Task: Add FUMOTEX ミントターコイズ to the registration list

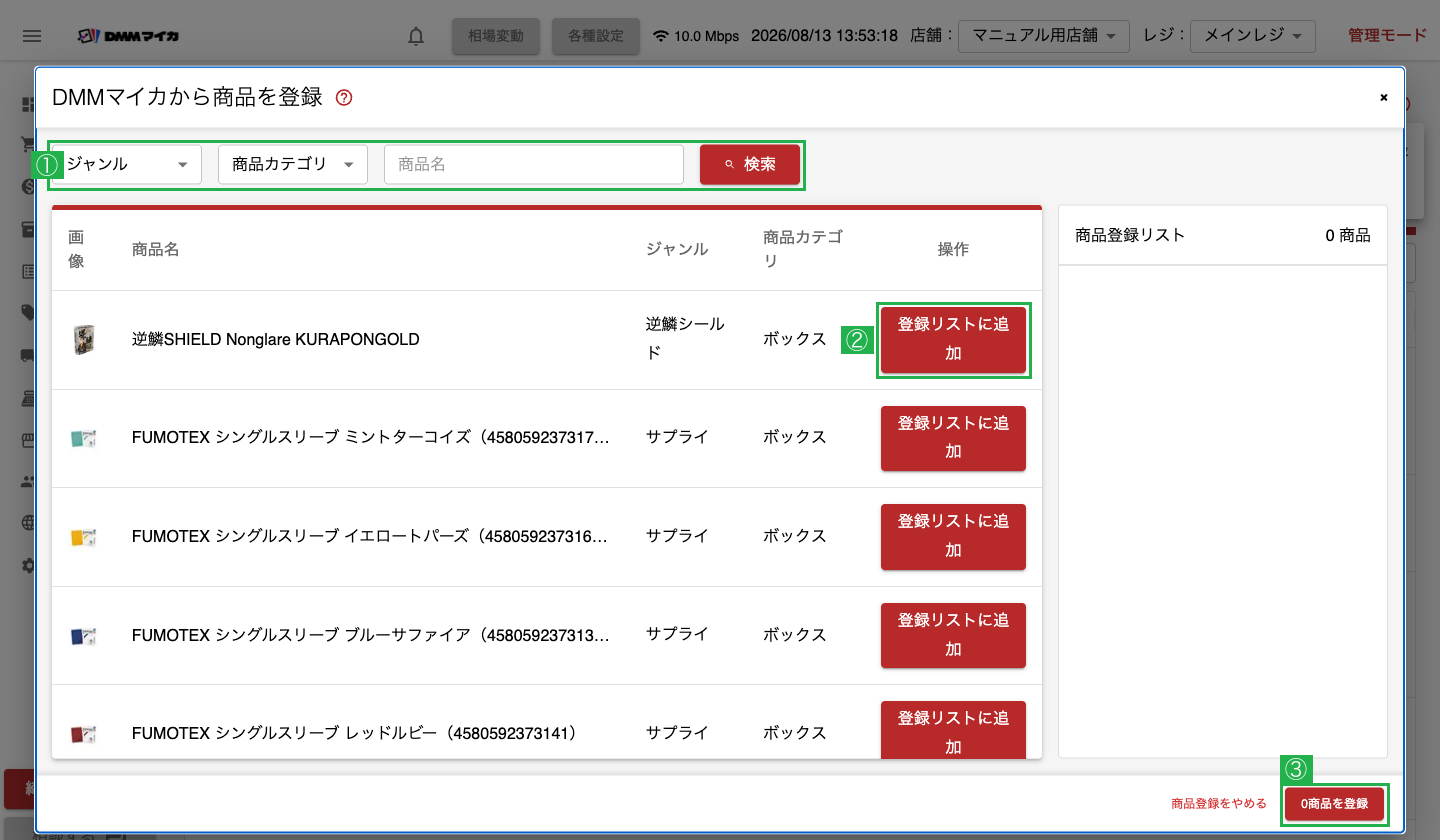Action: click(953, 438)
